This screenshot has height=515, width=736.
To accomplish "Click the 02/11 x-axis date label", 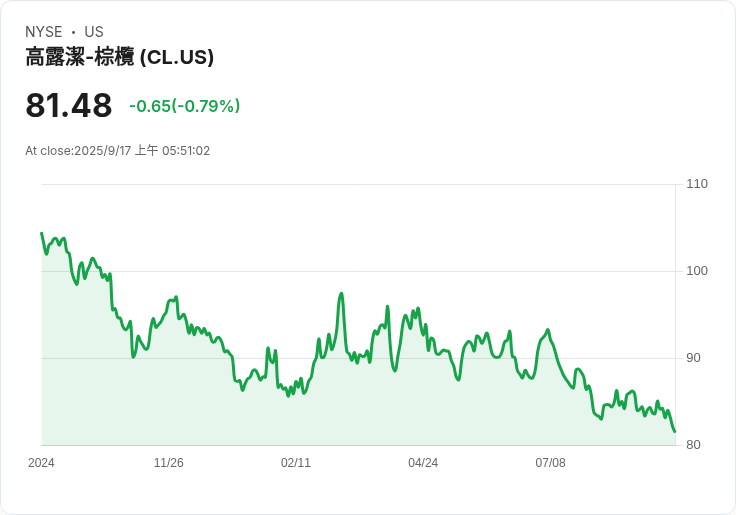I will point(296,463).
